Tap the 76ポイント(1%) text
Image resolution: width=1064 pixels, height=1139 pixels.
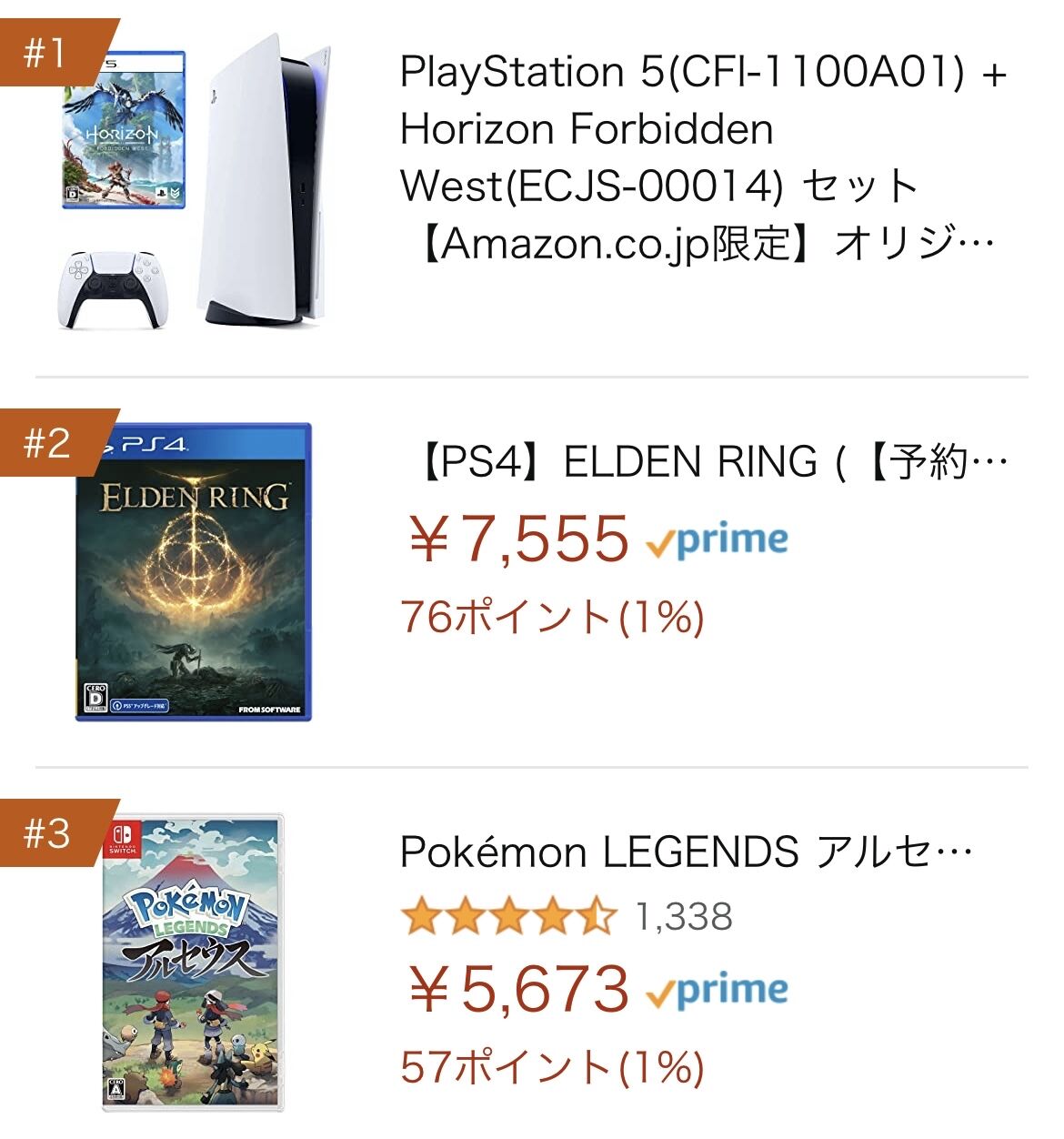[552, 617]
